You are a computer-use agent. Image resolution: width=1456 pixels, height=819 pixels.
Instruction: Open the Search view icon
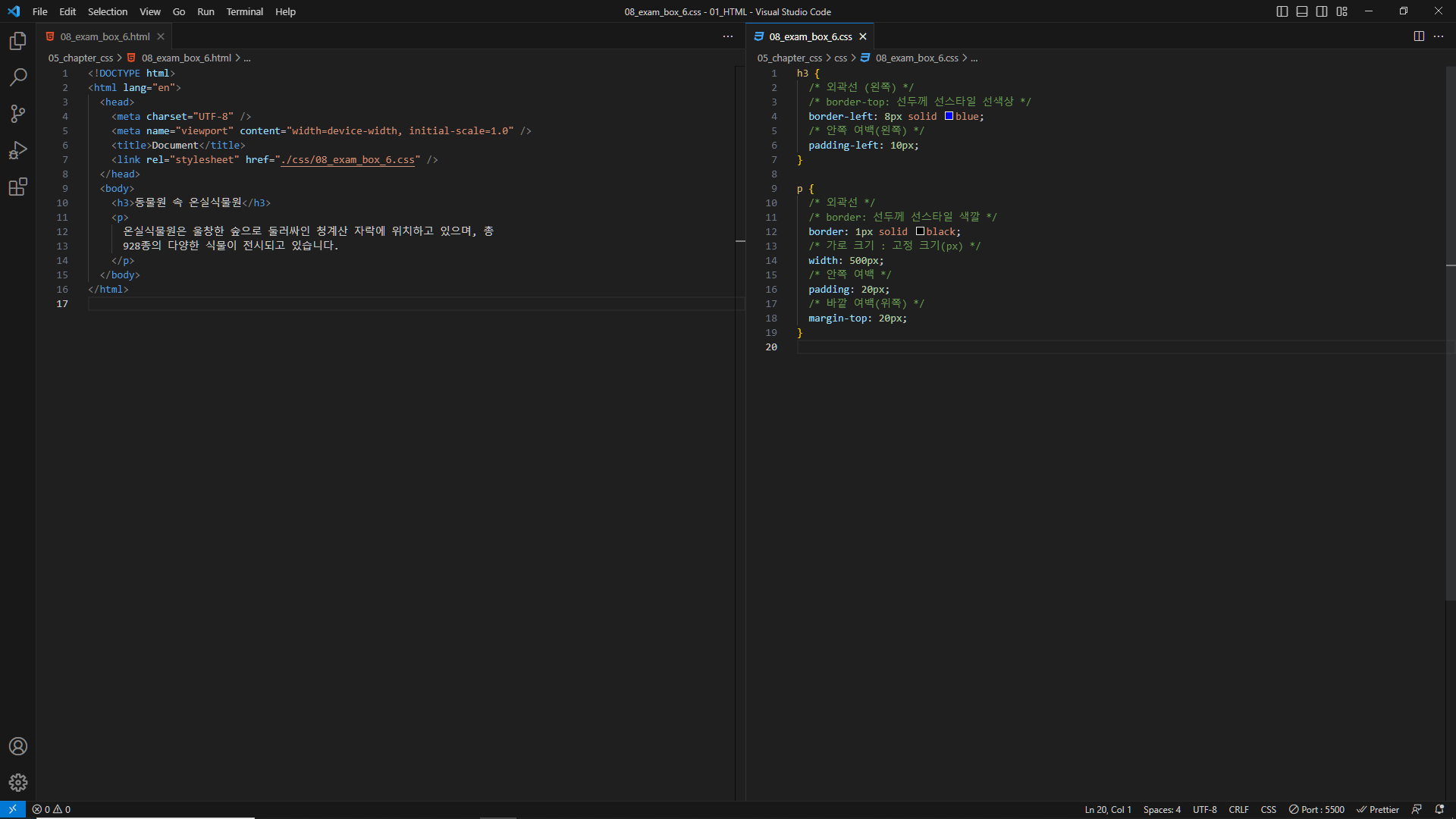click(18, 77)
